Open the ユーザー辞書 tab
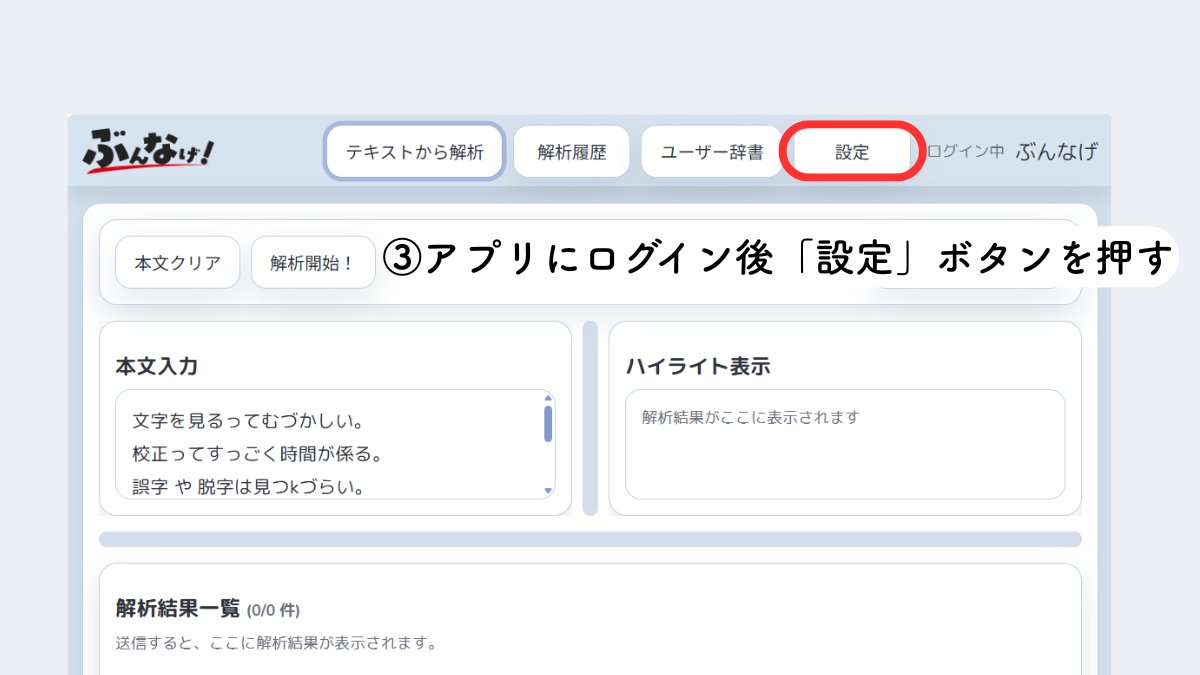 click(x=712, y=153)
